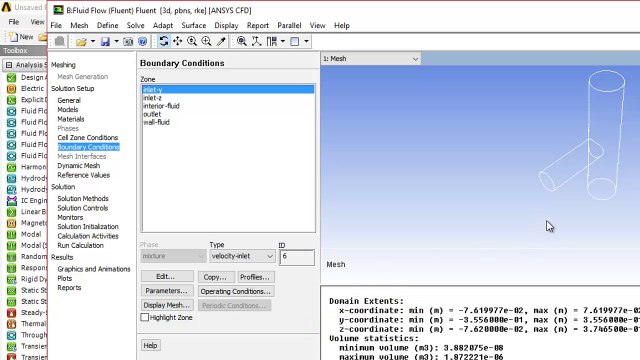
Task: Open Graphics and Animations in navigation tree
Action: (94, 269)
